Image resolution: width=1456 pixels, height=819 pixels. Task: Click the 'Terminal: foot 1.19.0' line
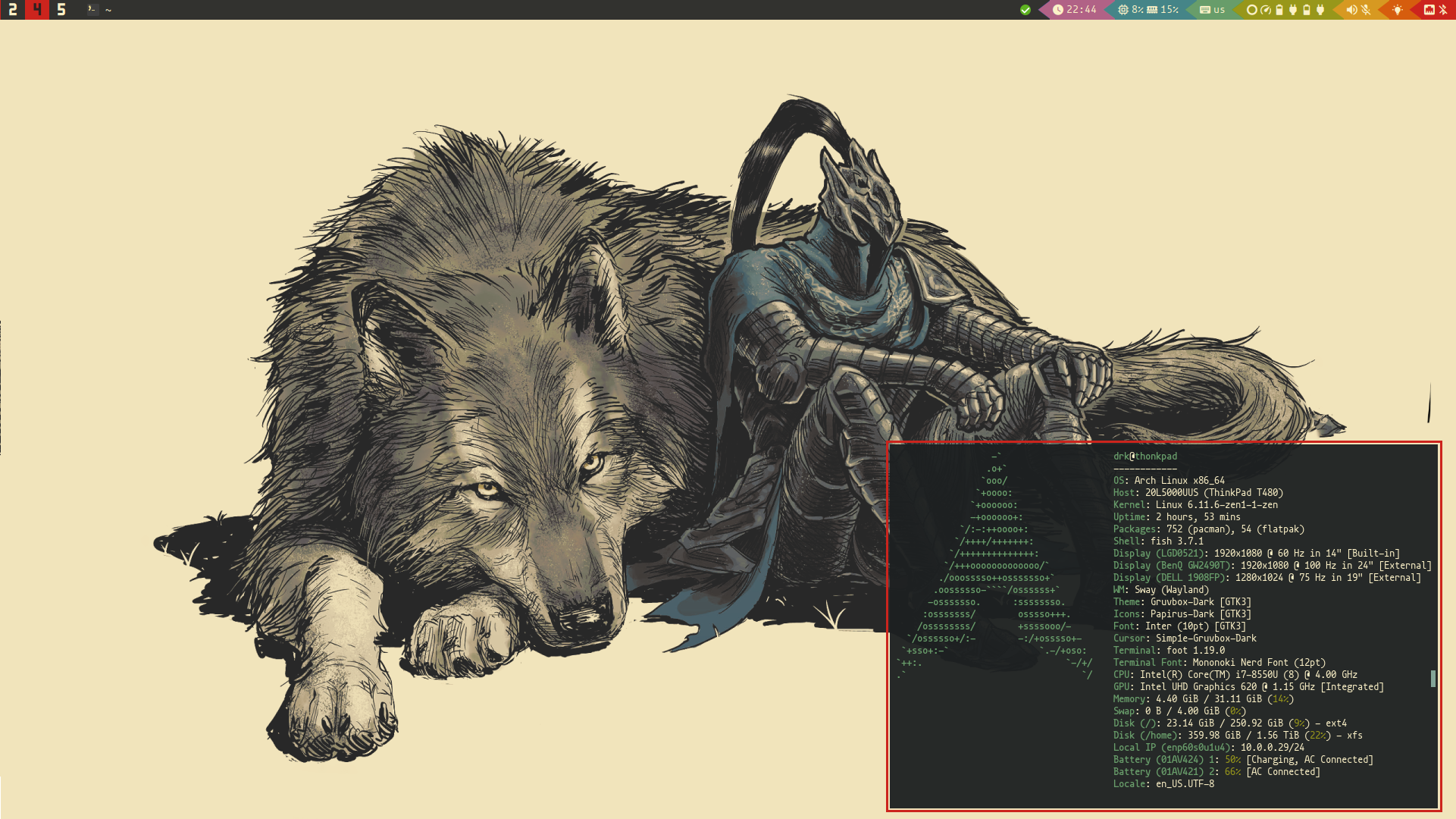tap(1169, 651)
